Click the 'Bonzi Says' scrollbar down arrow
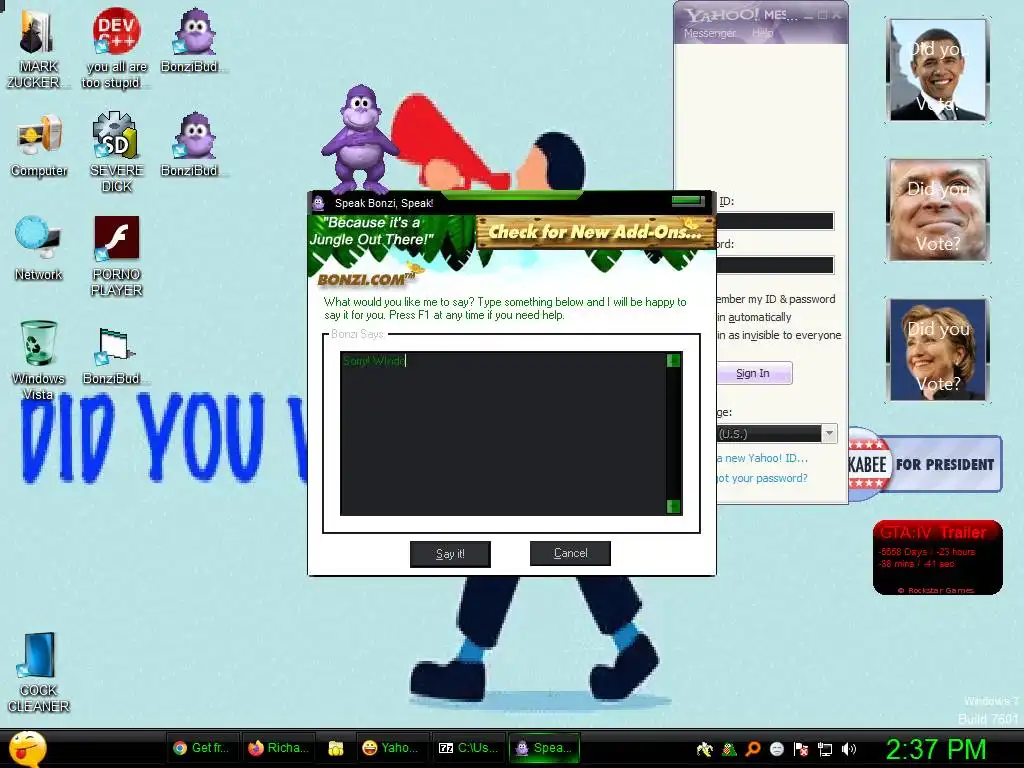1024x768 pixels. pyautogui.click(x=673, y=506)
